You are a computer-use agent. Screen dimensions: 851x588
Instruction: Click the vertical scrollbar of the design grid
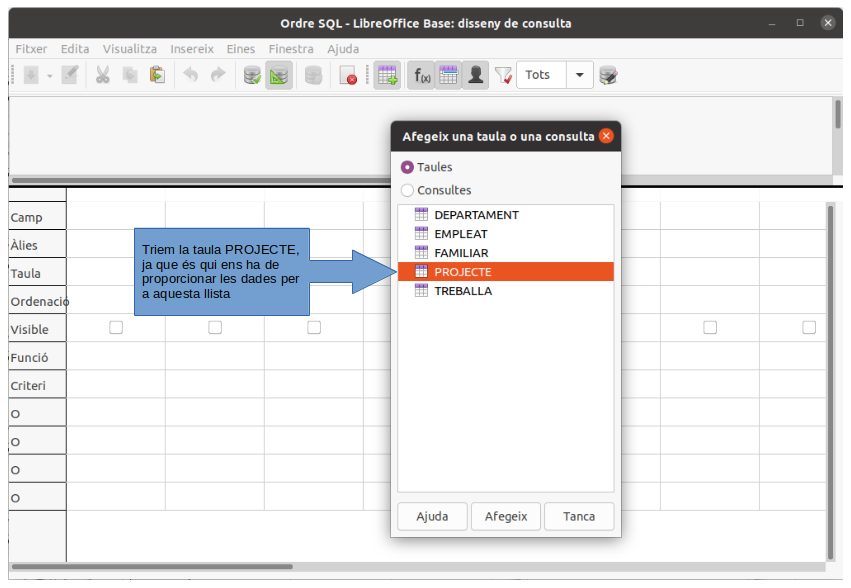830,382
